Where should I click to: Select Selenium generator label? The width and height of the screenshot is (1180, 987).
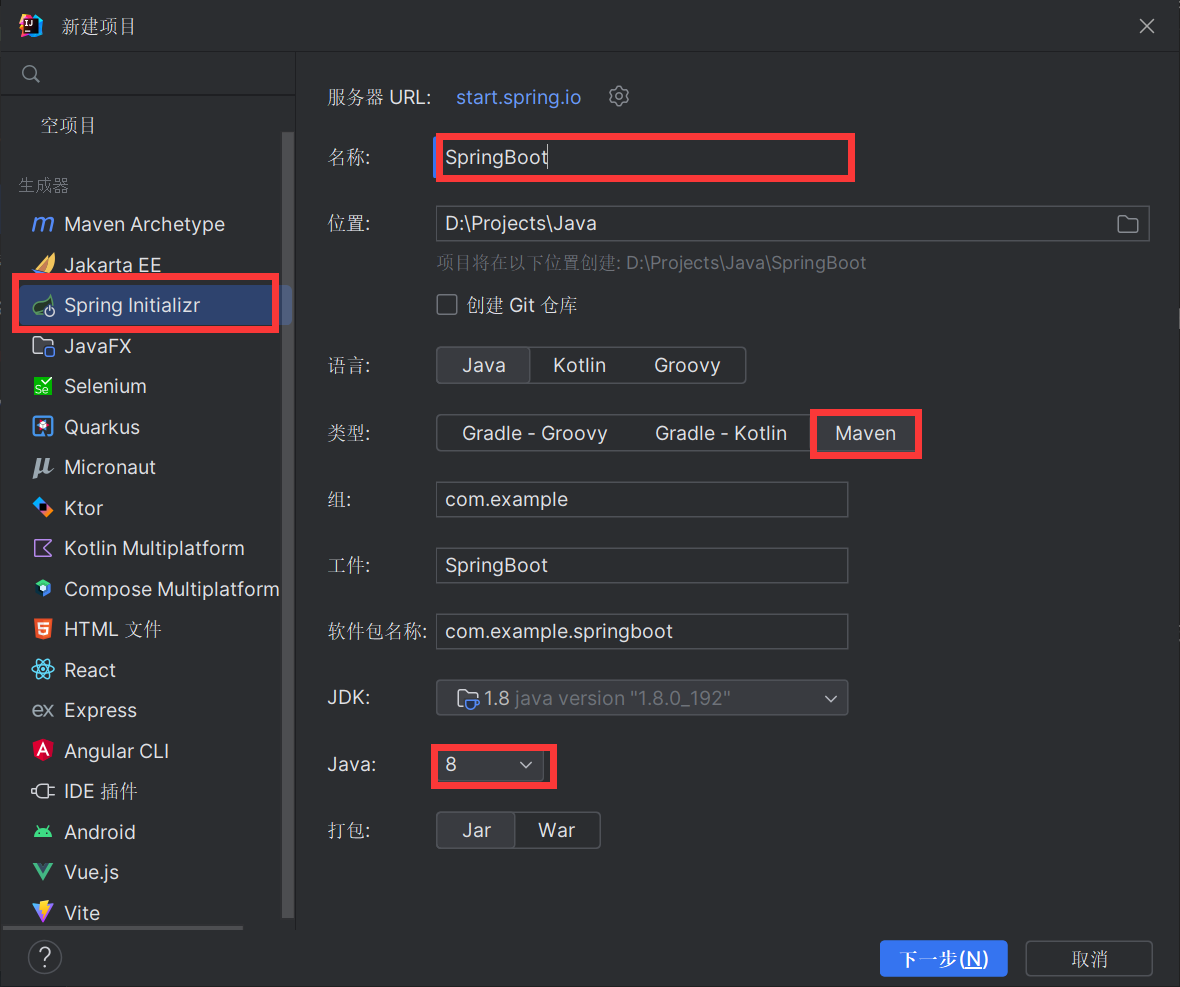[x=105, y=387]
